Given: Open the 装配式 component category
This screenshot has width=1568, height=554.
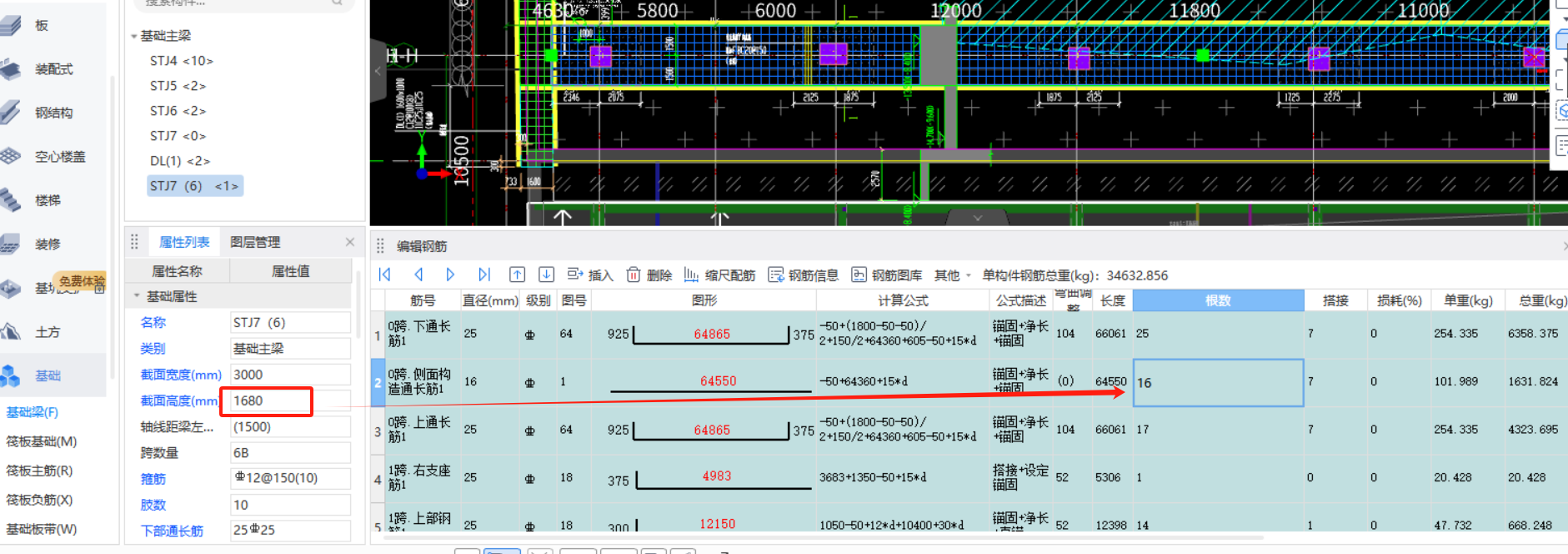Looking at the screenshot, I should 53,69.
